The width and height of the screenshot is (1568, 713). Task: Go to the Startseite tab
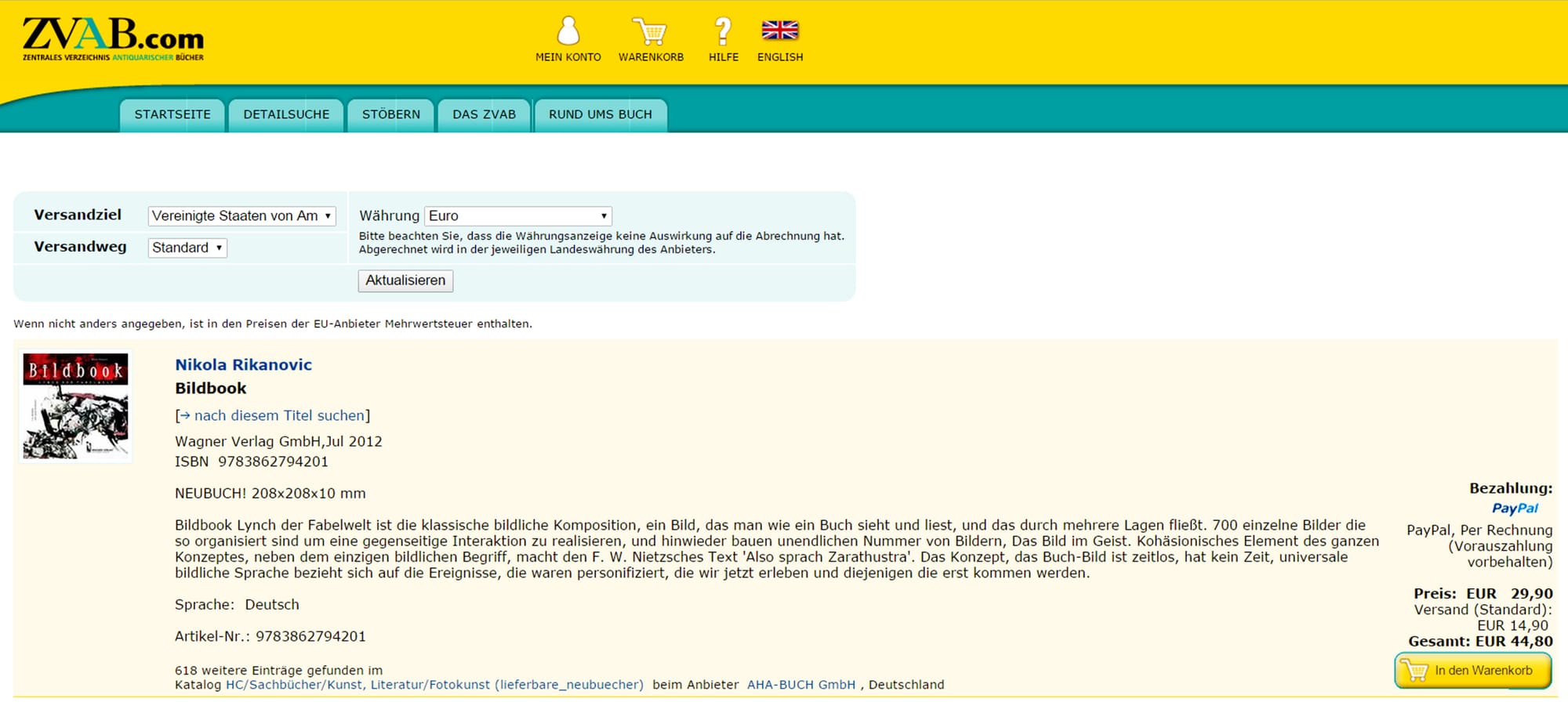172,115
